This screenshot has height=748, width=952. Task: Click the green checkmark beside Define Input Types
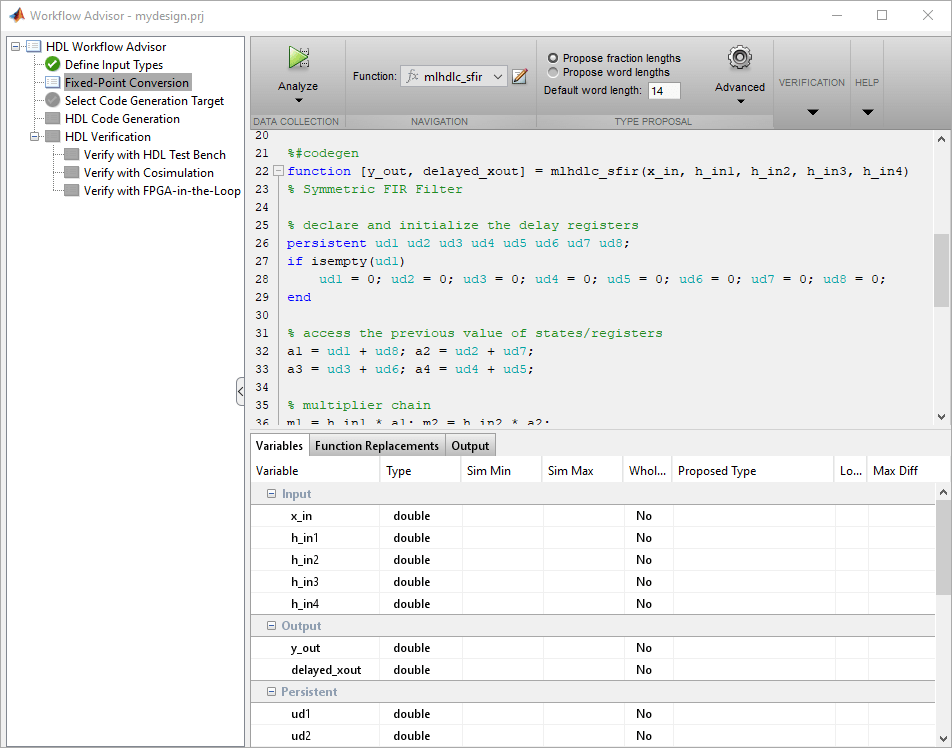tap(53, 65)
